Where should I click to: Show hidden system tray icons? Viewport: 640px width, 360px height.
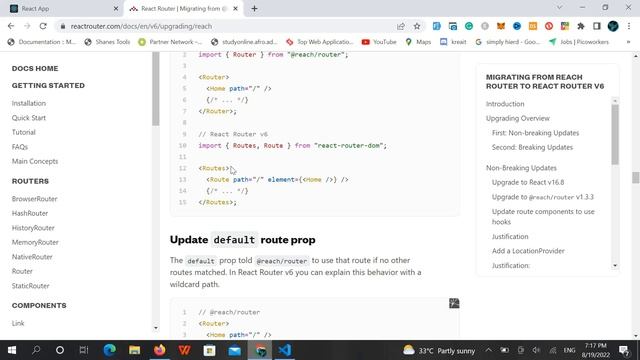pyautogui.click(x=489, y=350)
